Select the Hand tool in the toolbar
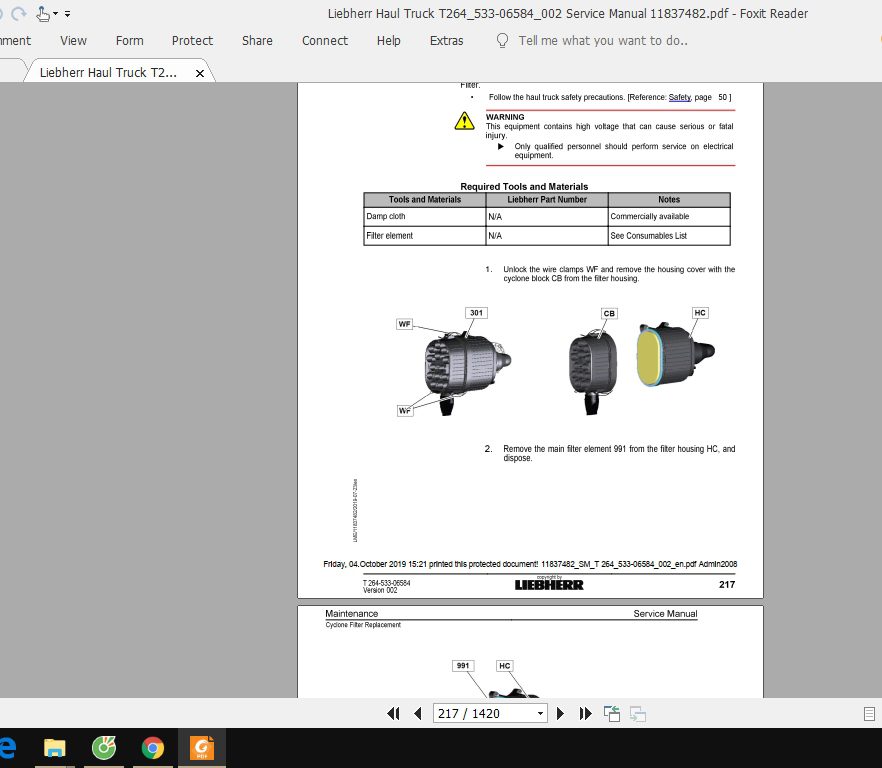 click(x=40, y=13)
